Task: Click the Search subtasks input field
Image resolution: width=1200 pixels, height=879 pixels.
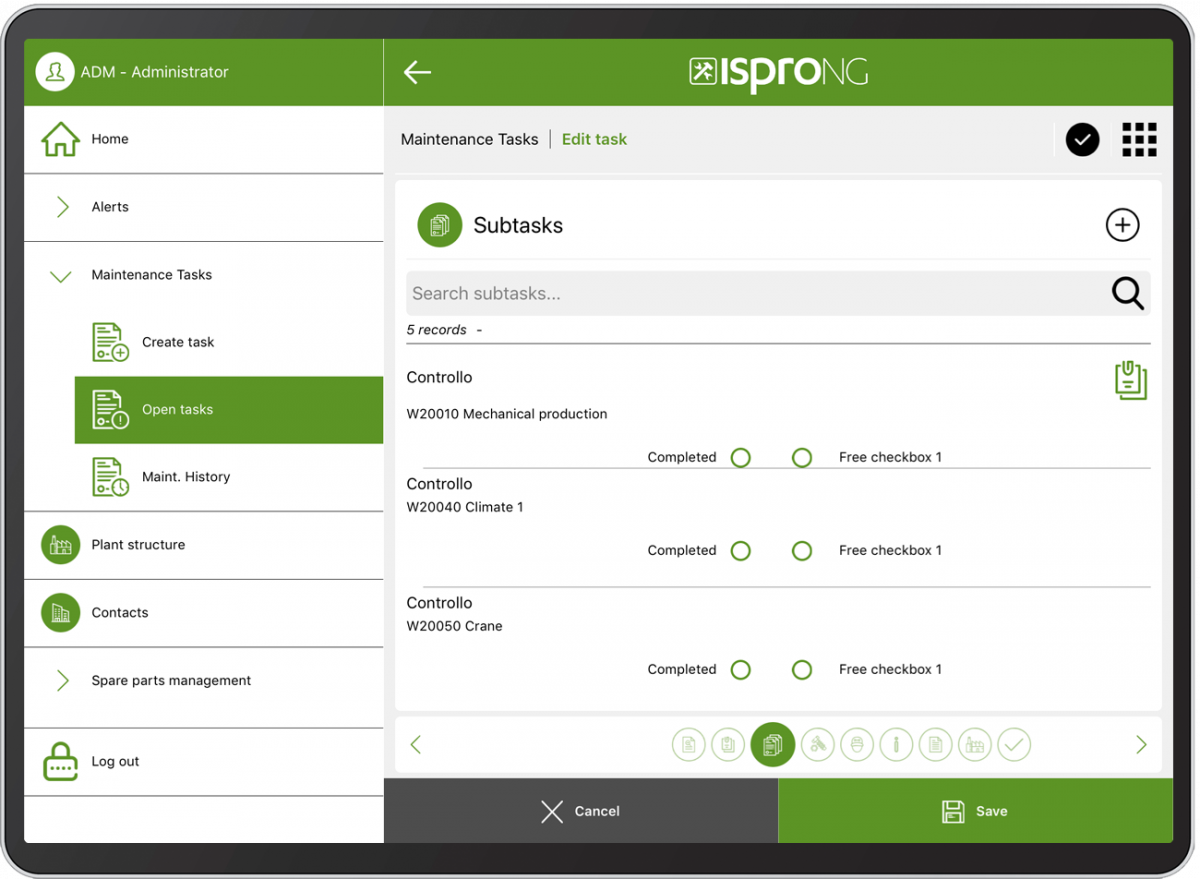Action: point(700,293)
